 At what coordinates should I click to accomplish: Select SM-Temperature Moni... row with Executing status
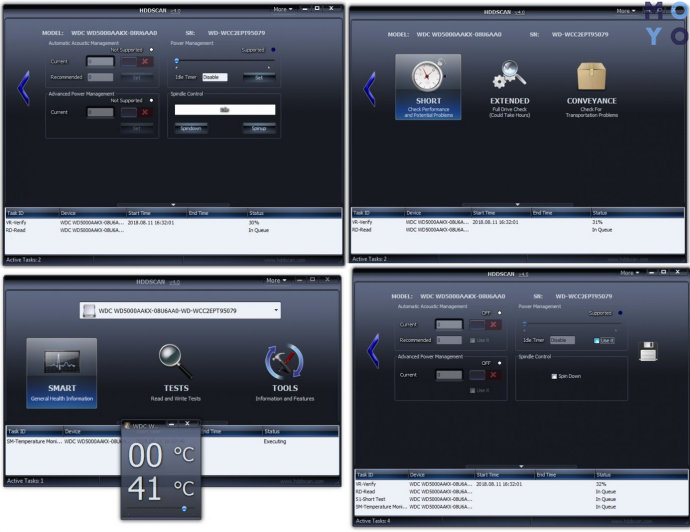click(172, 441)
